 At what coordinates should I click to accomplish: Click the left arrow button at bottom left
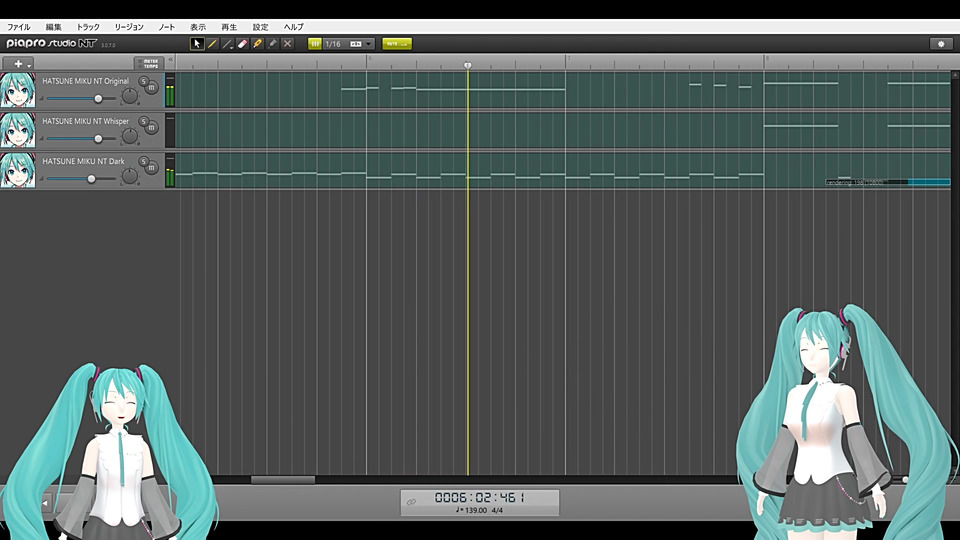(45, 503)
